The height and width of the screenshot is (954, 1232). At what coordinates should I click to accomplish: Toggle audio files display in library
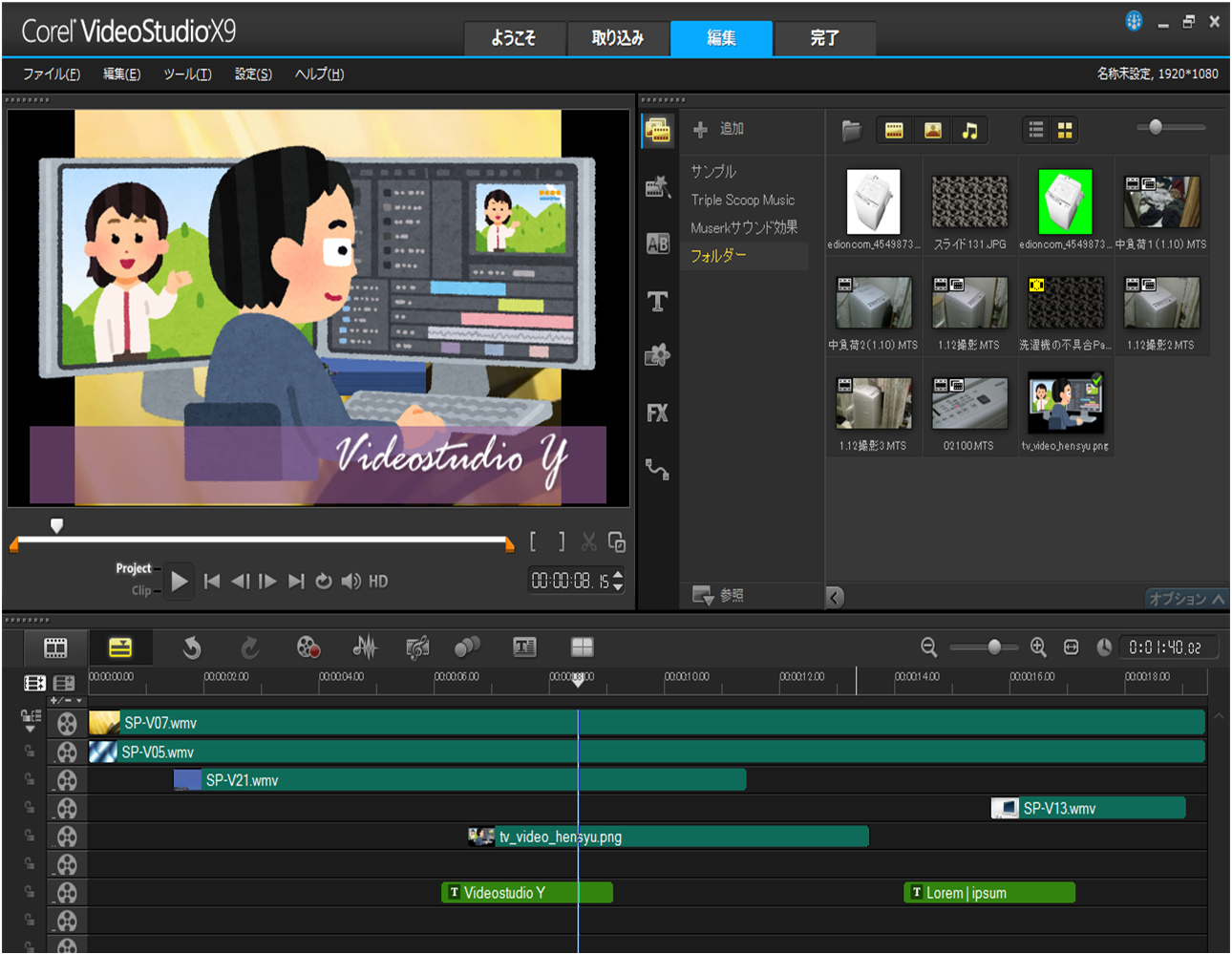click(970, 131)
